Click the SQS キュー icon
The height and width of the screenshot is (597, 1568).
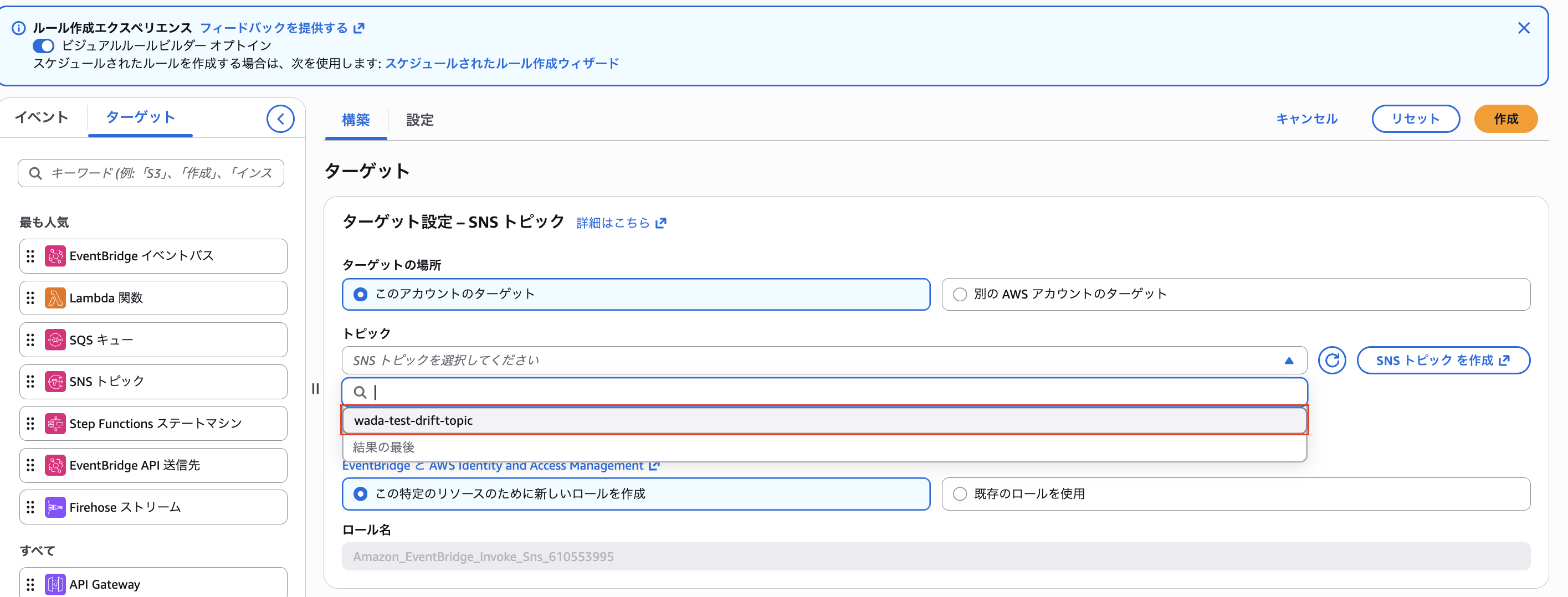[55, 339]
